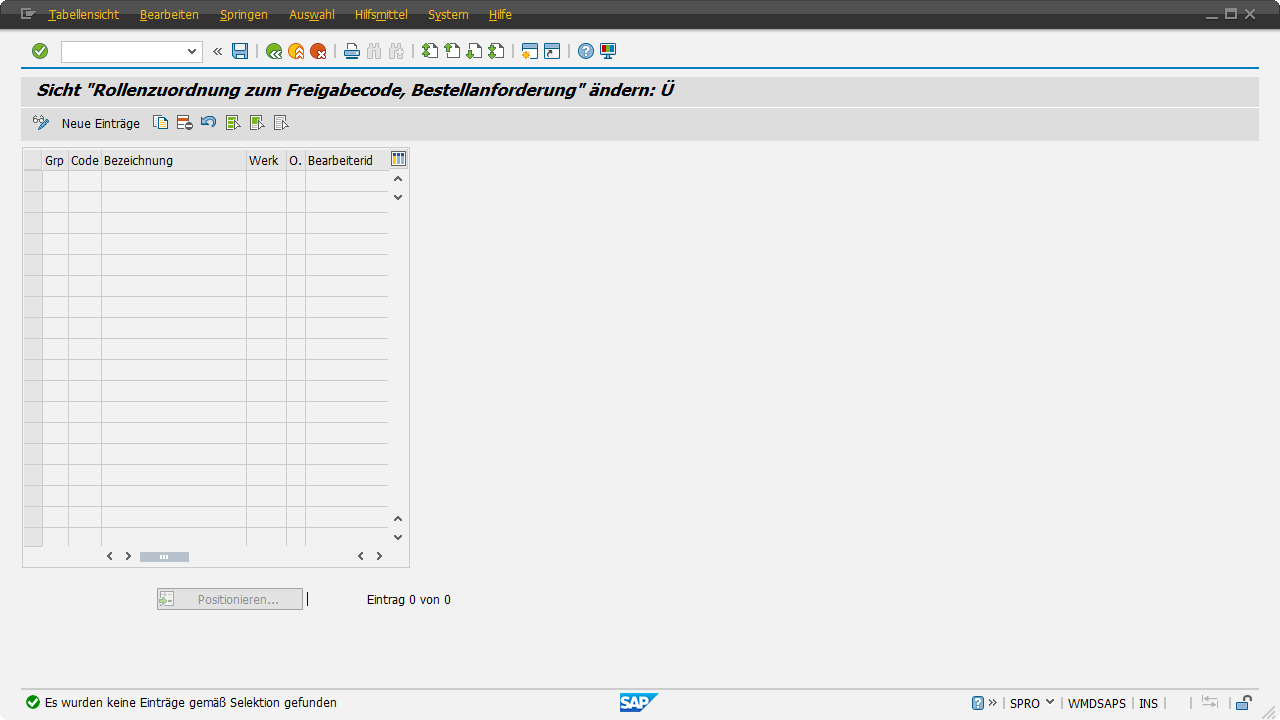1280x720 pixels.
Task: Open table column settings icon
Action: coord(399,159)
